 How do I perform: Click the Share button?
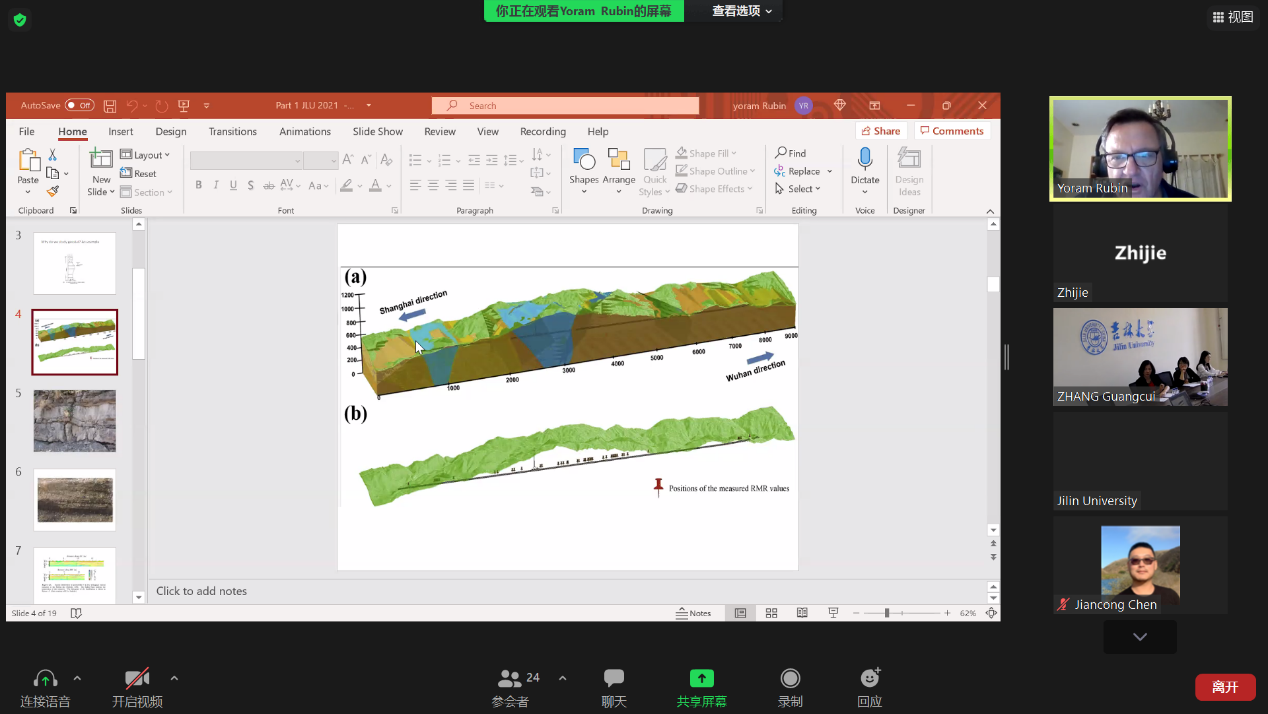tap(879, 131)
